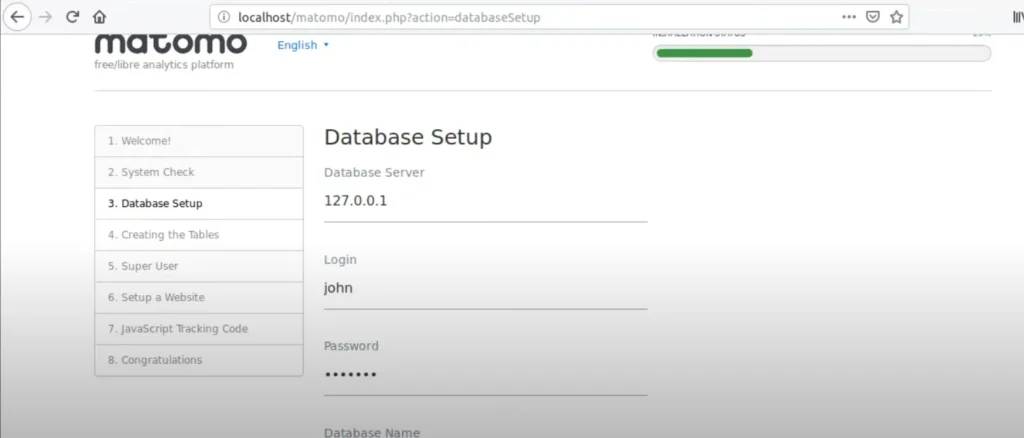
Task: Open the English language dropdown
Action: click(303, 45)
